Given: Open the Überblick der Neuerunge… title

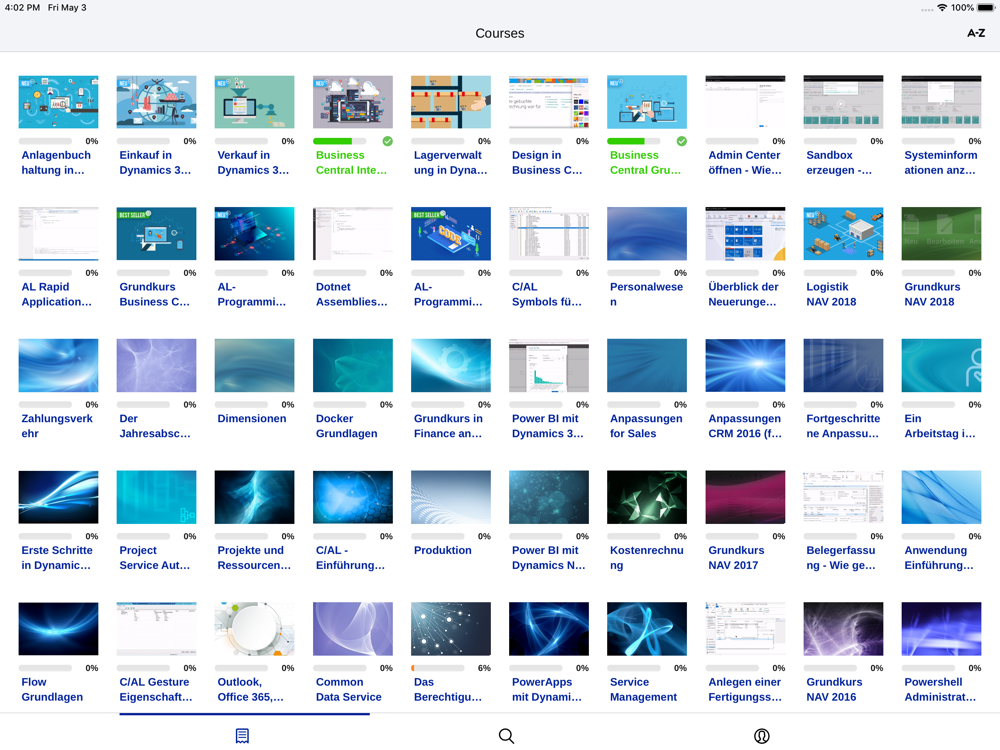Looking at the screenshot, I should point(743,294).
